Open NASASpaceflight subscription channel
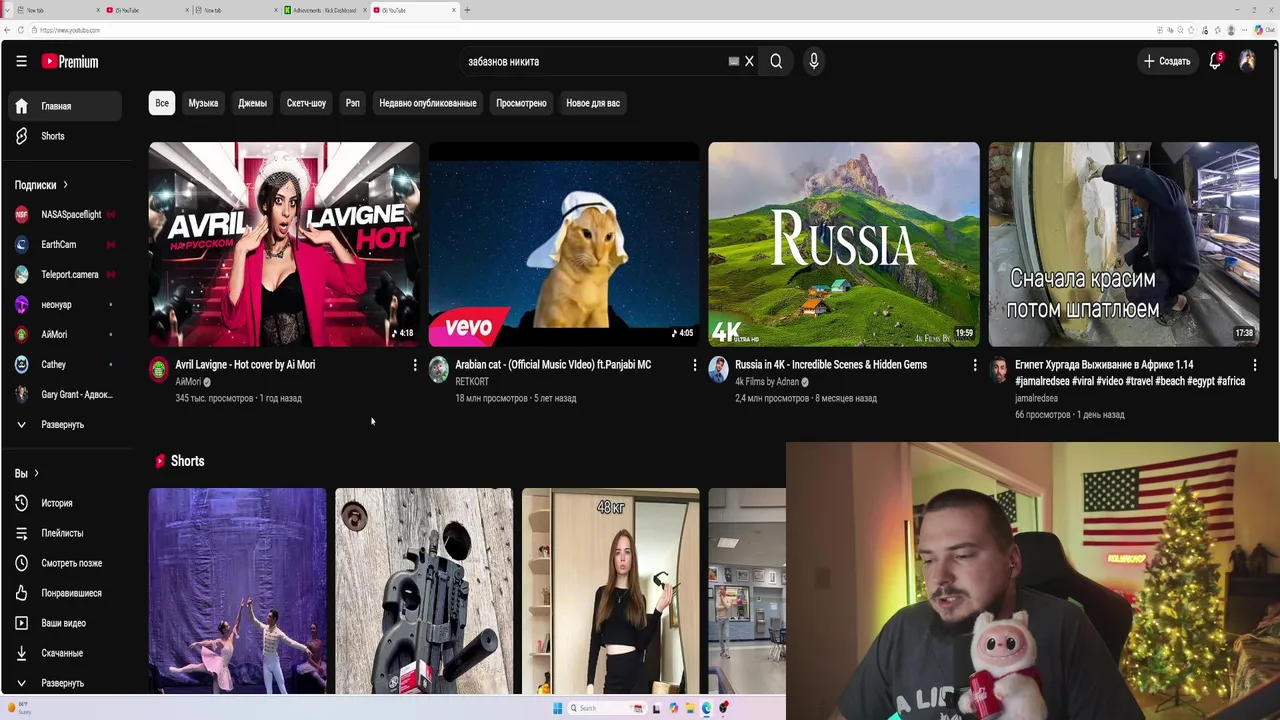Image resolution: width=1280 pixels, height=720 pixels. 66,214
